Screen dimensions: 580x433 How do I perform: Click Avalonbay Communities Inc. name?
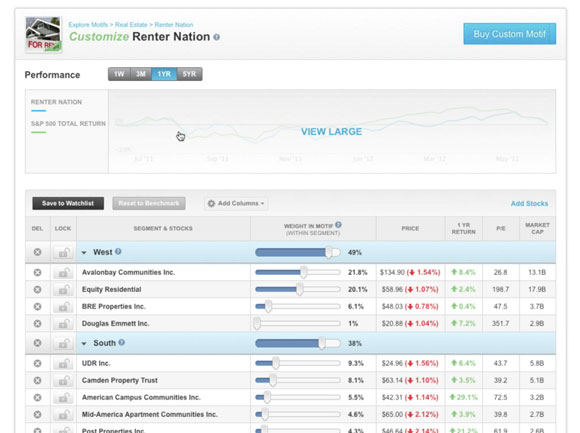pyautogui.click(x=128, y=273)
